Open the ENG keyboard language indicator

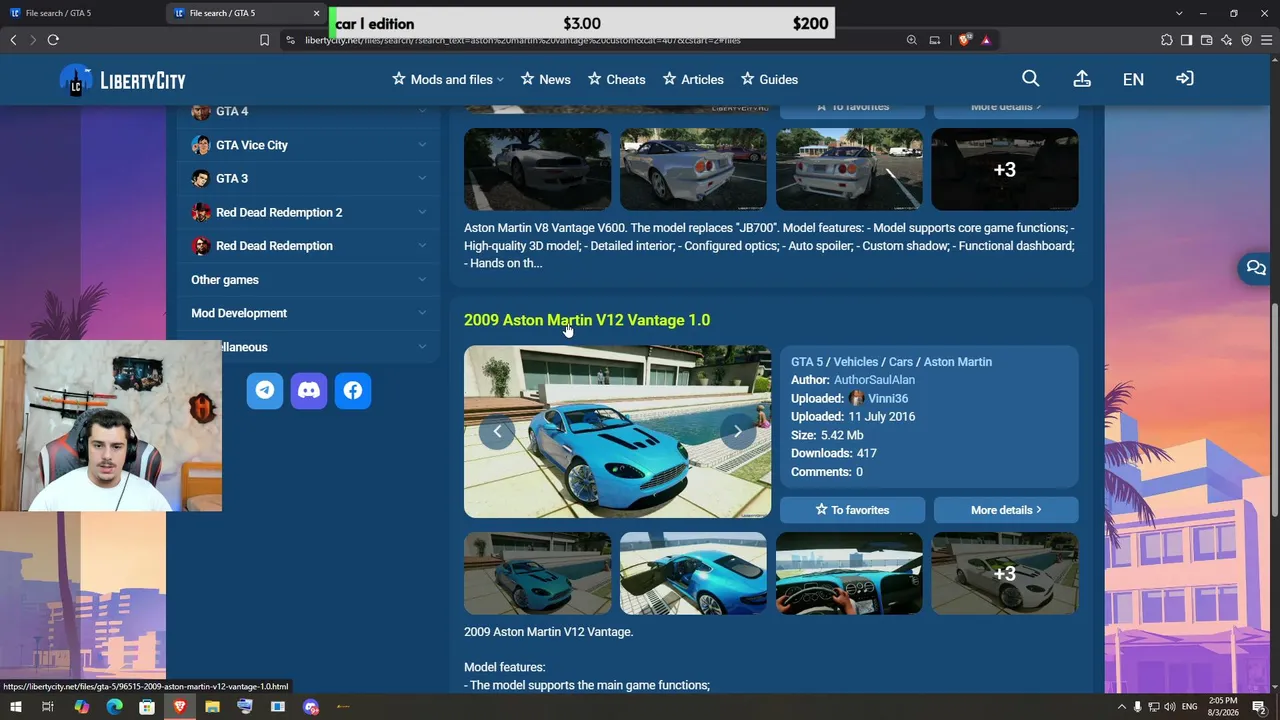1190,707
